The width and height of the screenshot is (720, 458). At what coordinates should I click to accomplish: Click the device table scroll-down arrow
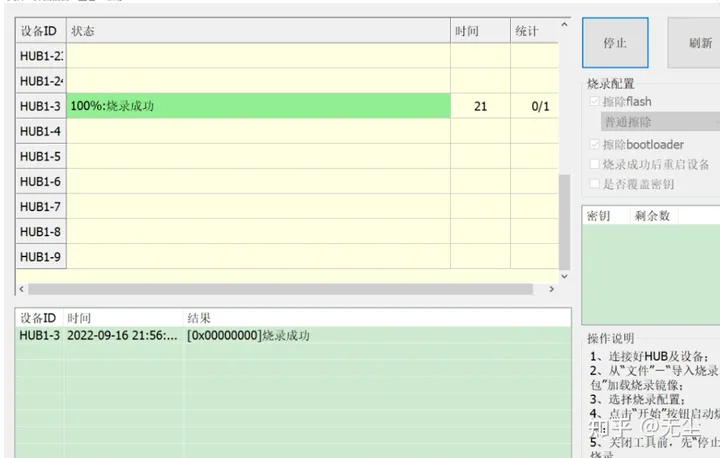pos(564,276)
